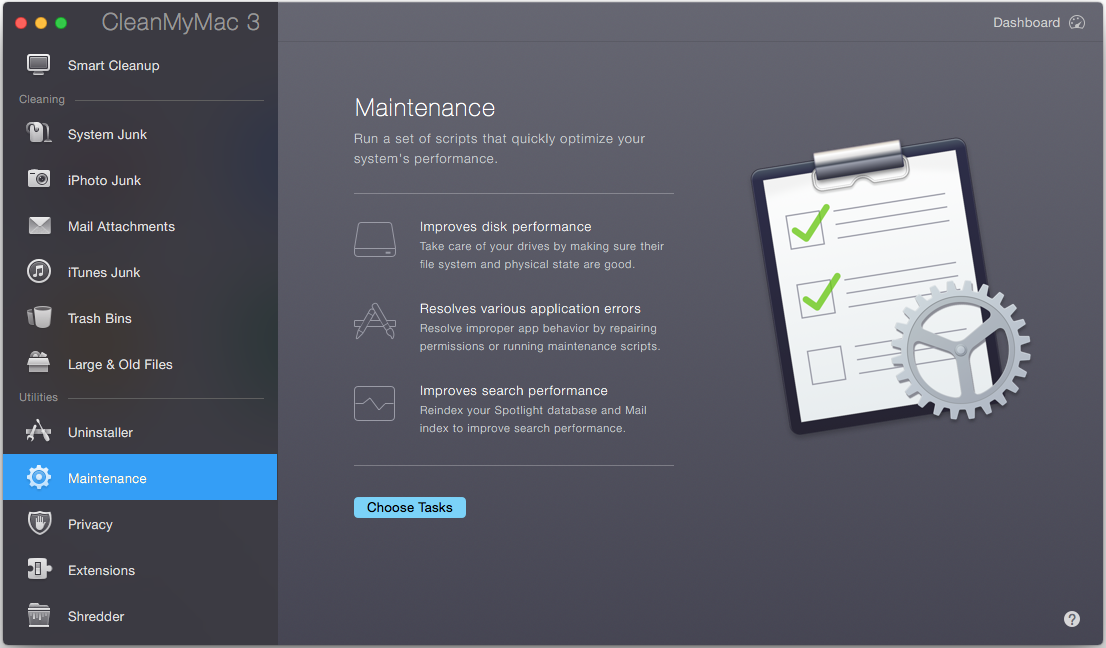Select the Extensions label

[x=101, y=570]
